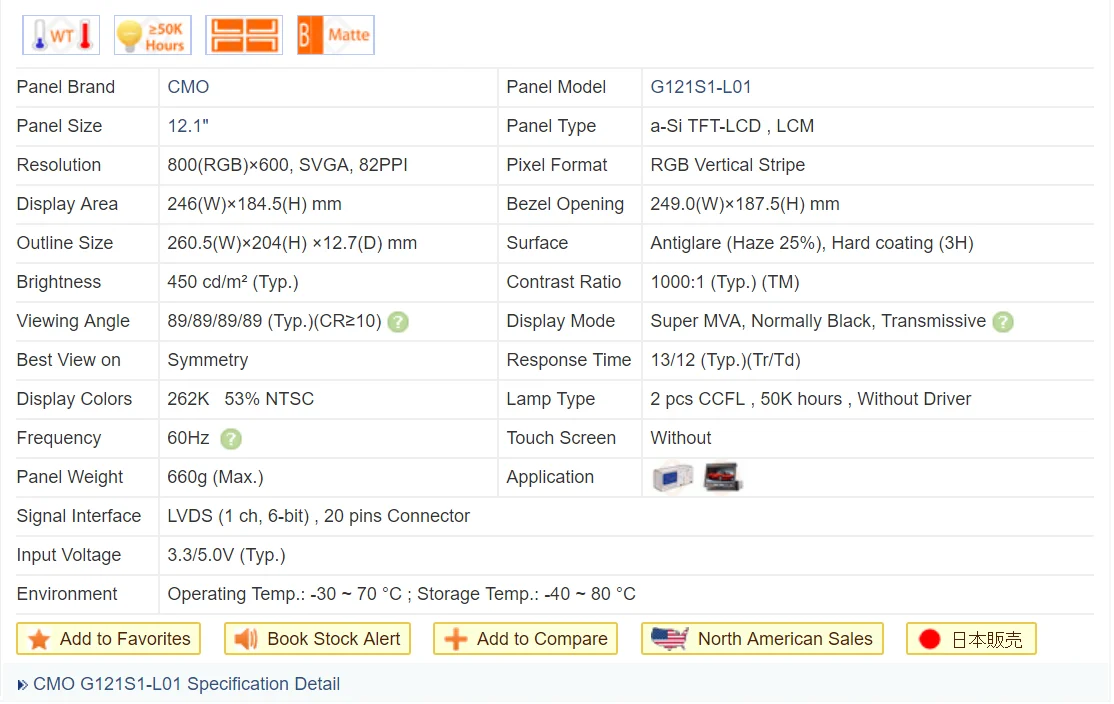
Task: Click the car display application icon
Action: (x=723, y=477)
